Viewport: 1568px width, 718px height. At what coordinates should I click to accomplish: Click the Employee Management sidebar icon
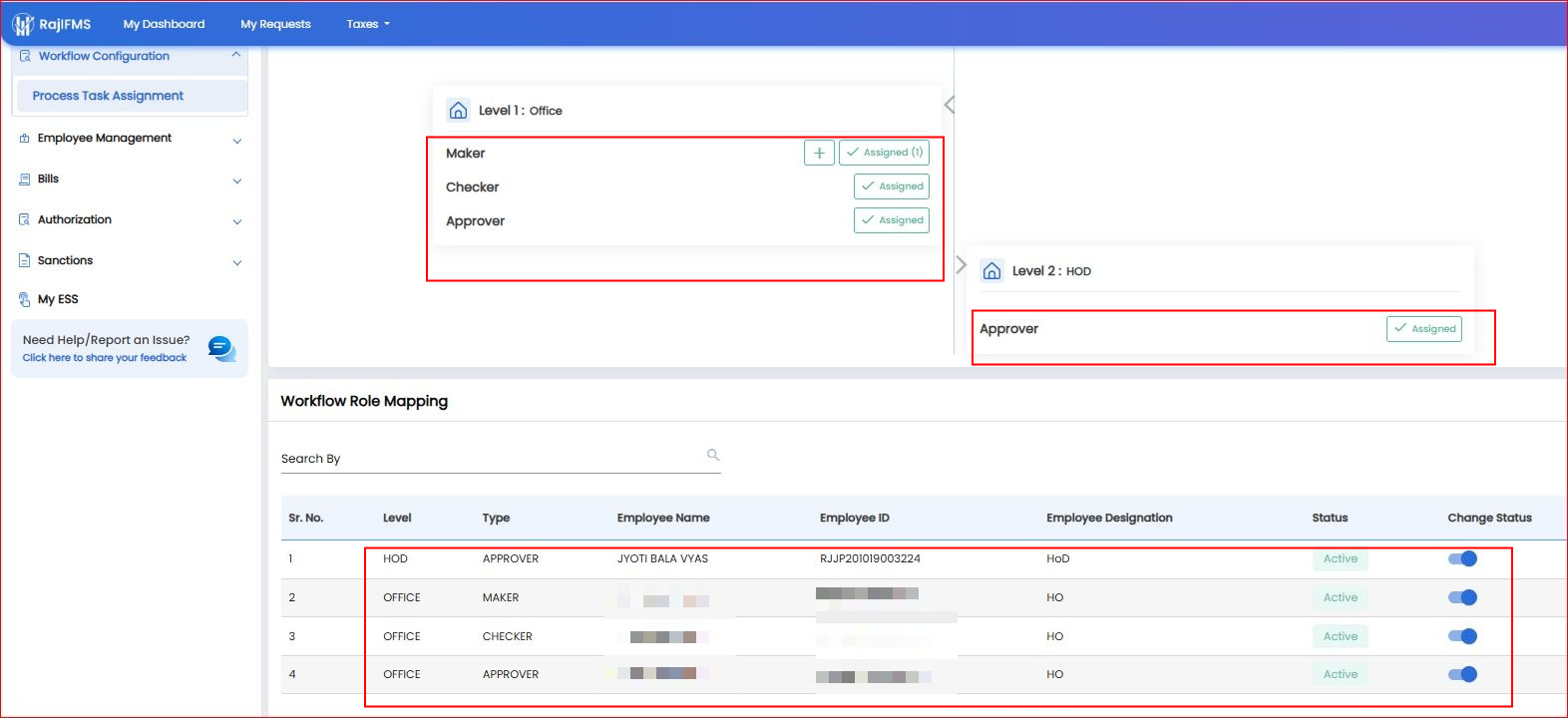click(x=24, y=139)
